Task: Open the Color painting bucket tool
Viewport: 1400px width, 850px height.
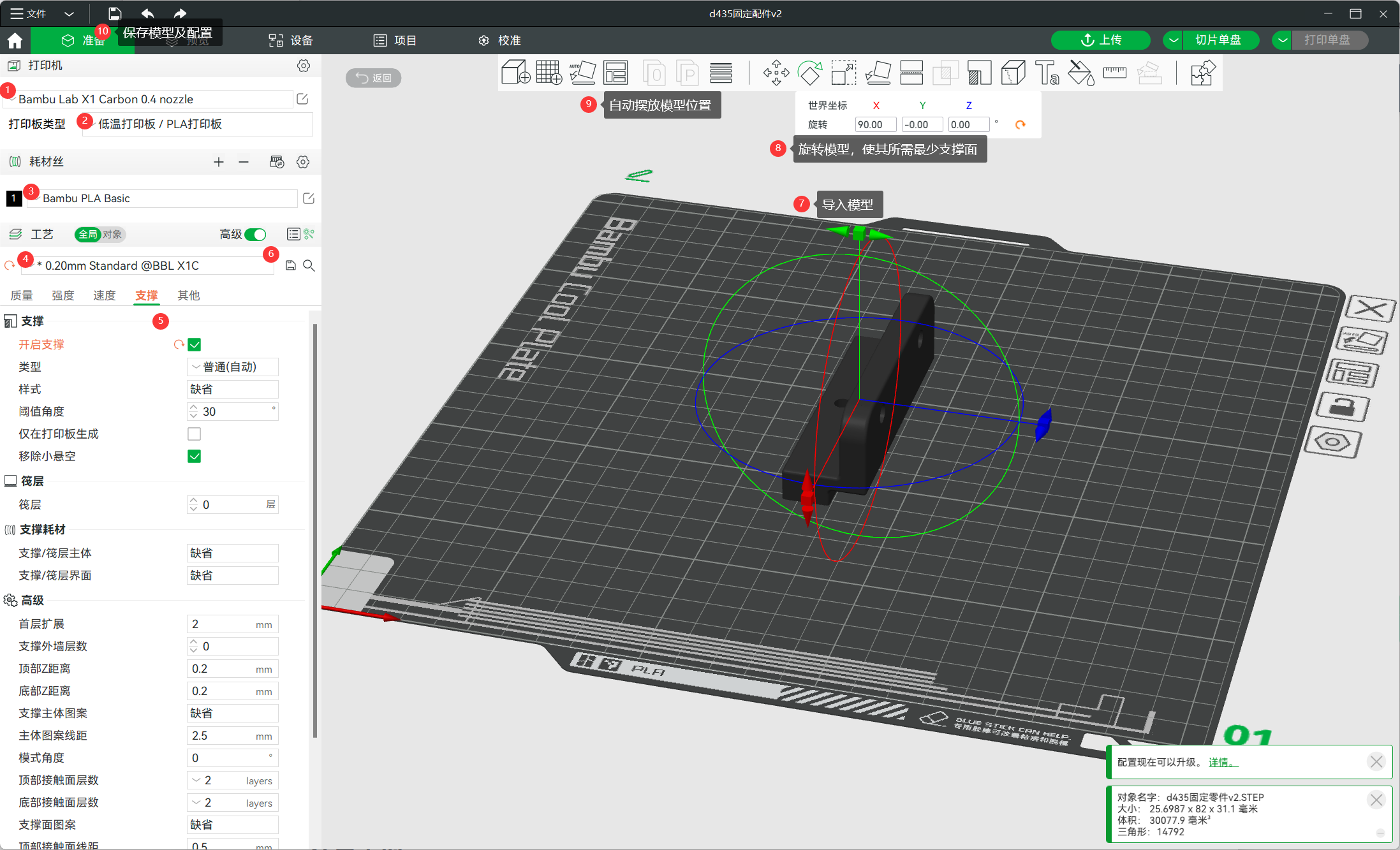Action: pos(1080,72)
